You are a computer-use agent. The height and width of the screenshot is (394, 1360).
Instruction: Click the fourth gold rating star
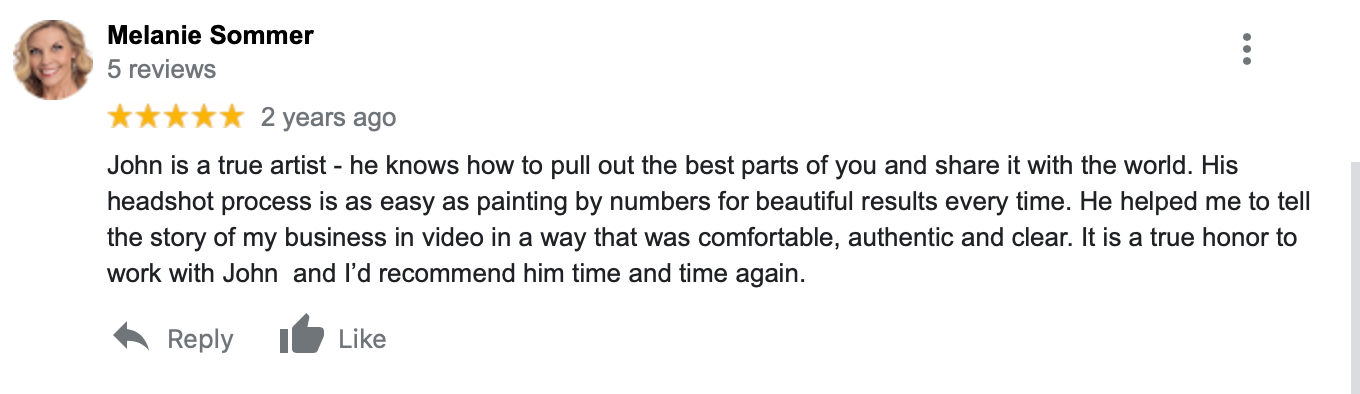[x=203, y=117]
